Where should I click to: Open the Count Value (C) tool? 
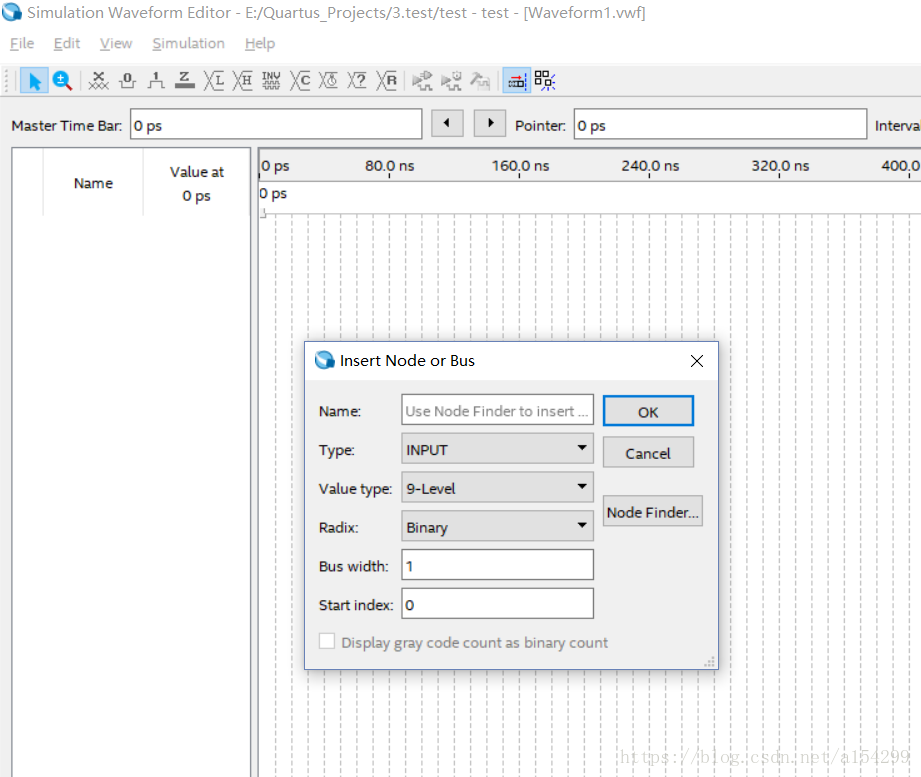pos(300,80)
